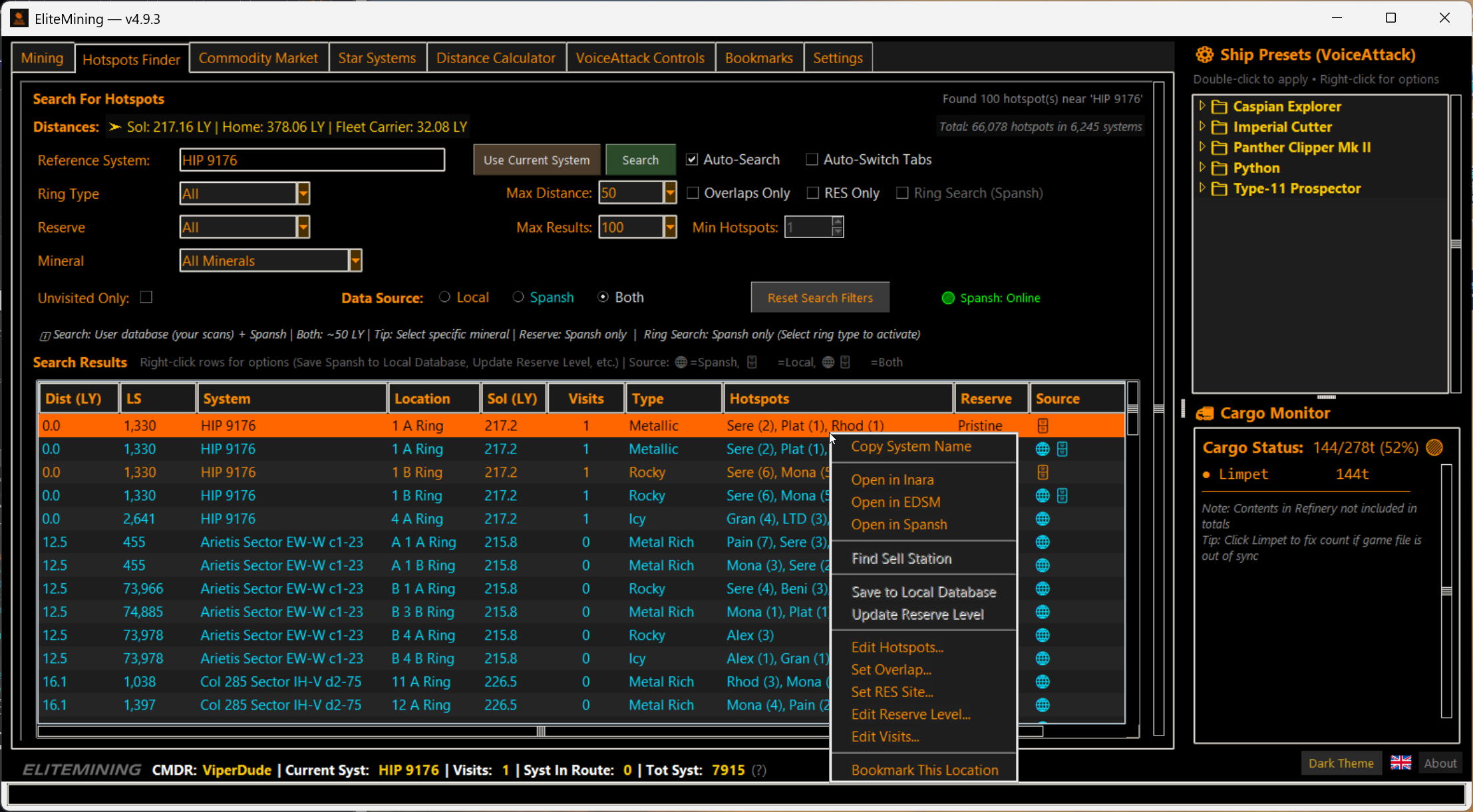Click the horizontal scrollbar under search results
This screenshot has width=1473, height=812.
coord(540,732)
